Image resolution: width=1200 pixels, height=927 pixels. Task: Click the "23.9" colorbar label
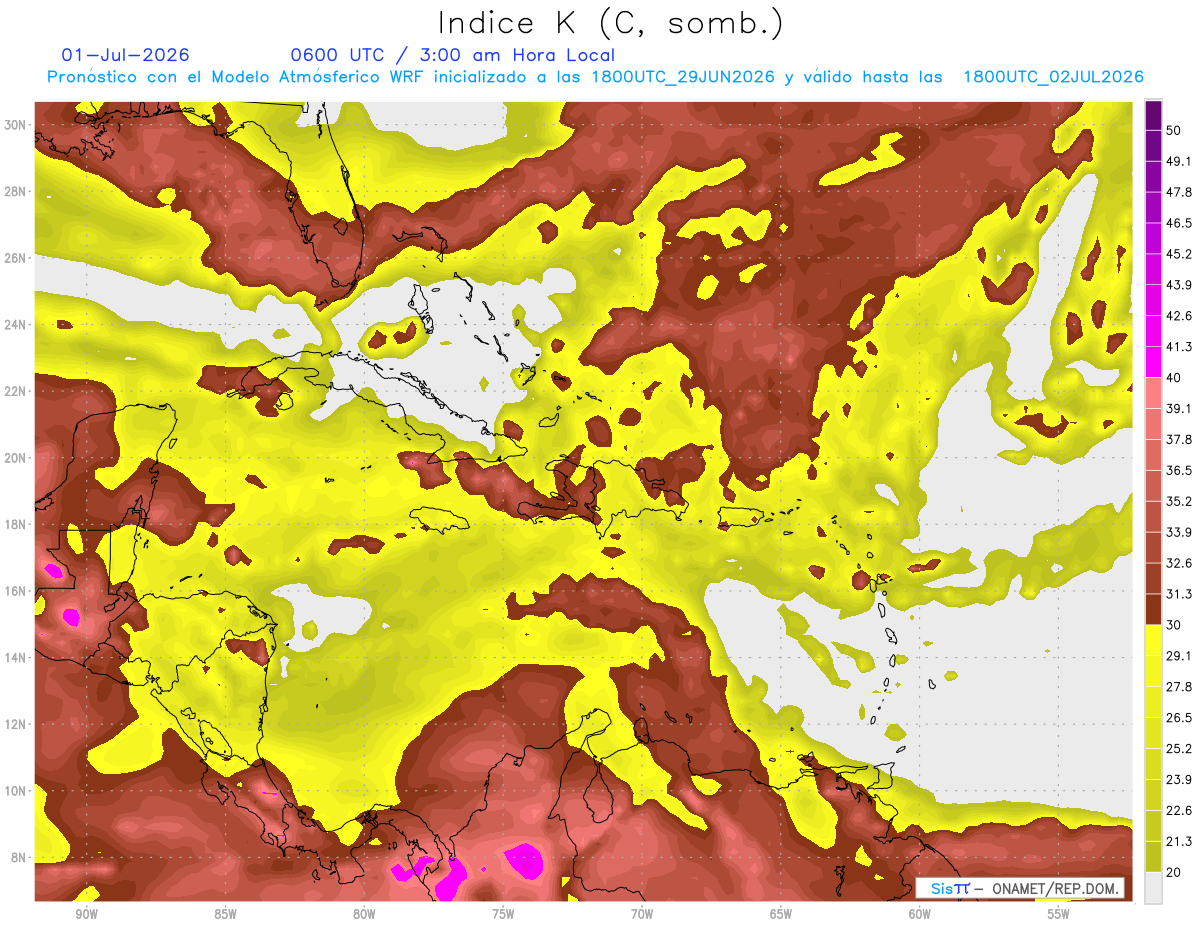tap(1178, 780)
